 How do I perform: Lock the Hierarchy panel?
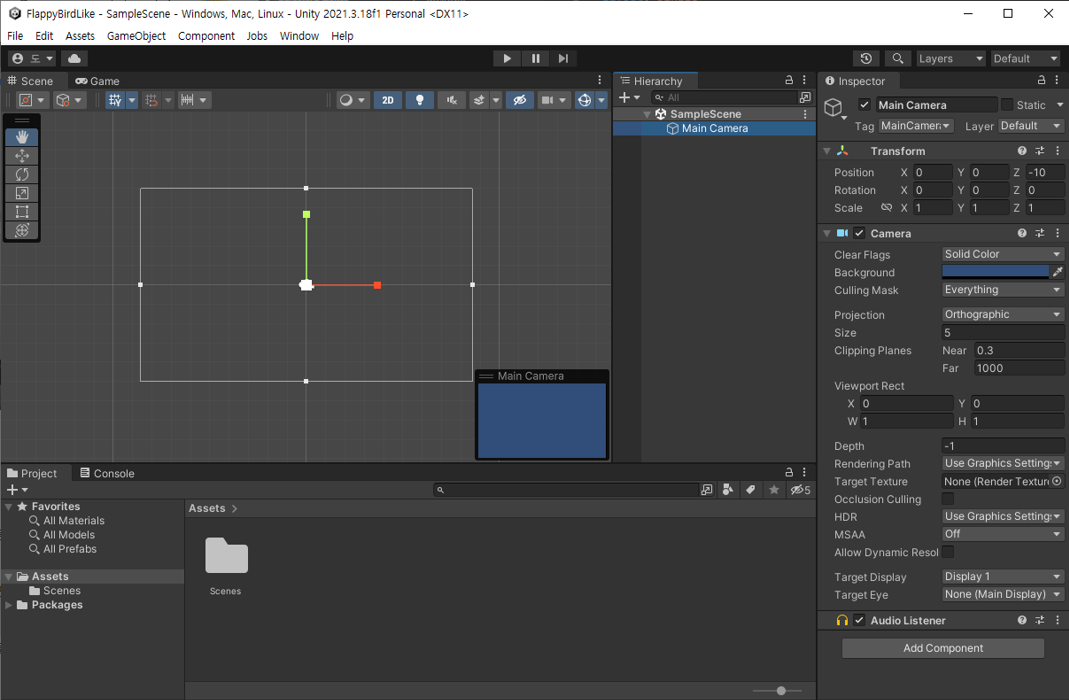(x=789, y=80)
